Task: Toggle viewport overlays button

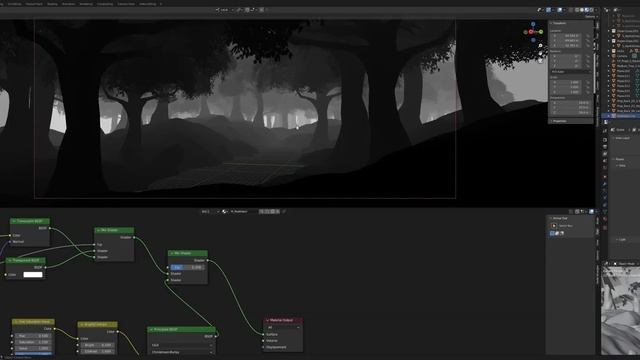Action: point(559,10)
